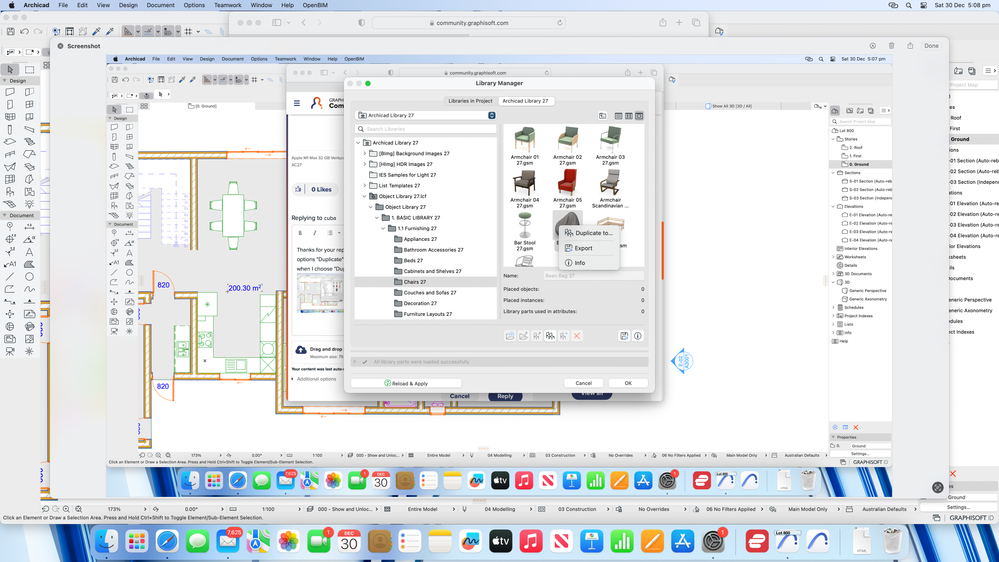Screen dimensions: 999x562
Task: Click the thumbs-up beside 0 Likes
Action: point(298,189)
